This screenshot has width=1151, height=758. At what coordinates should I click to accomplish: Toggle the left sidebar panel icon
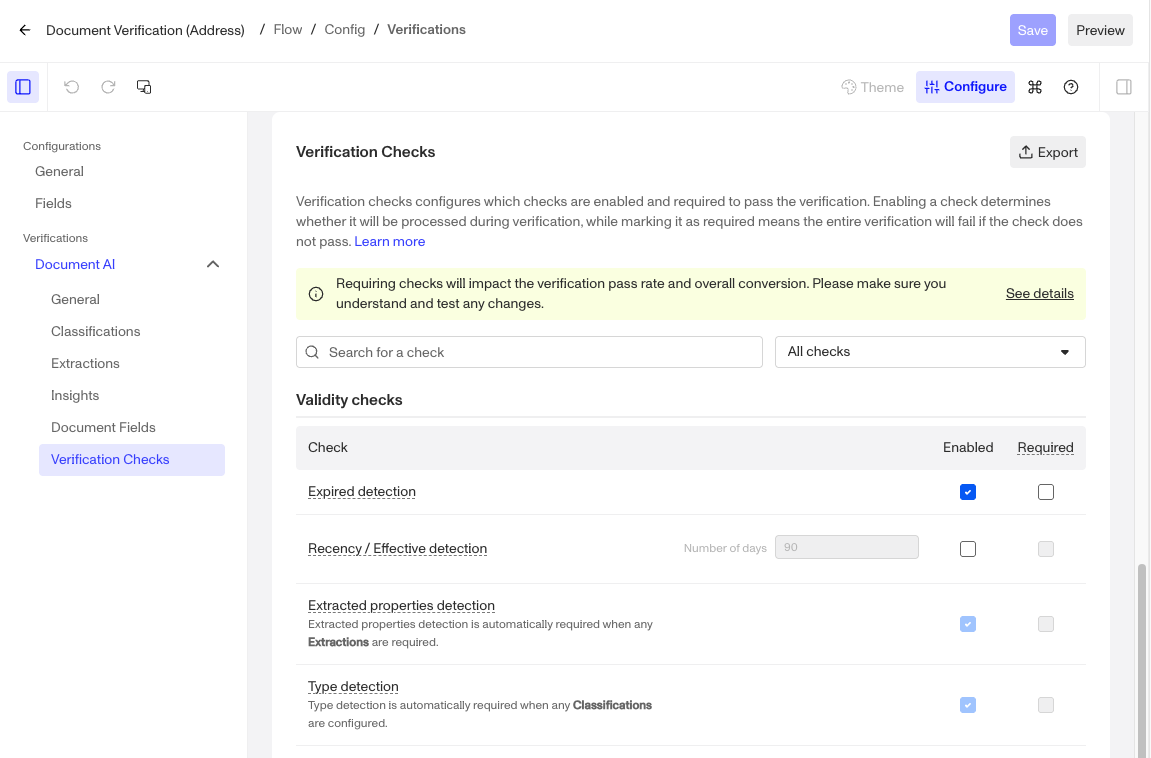point(23,87)
